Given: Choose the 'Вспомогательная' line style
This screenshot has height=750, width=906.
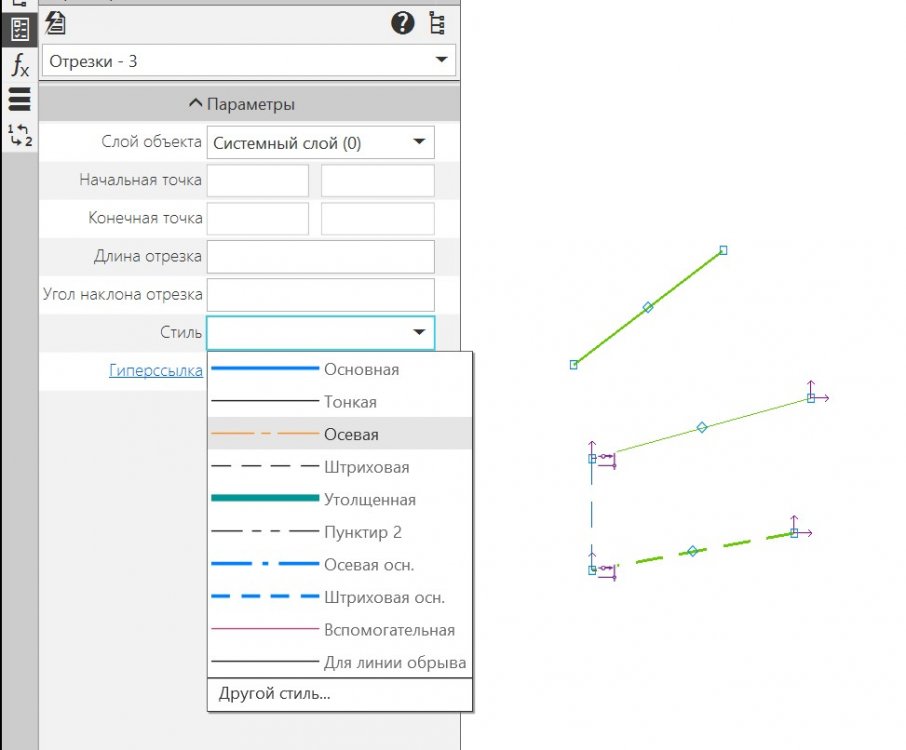Looking at the screenshot, I should pyautogui.click(x=340, y=629).
